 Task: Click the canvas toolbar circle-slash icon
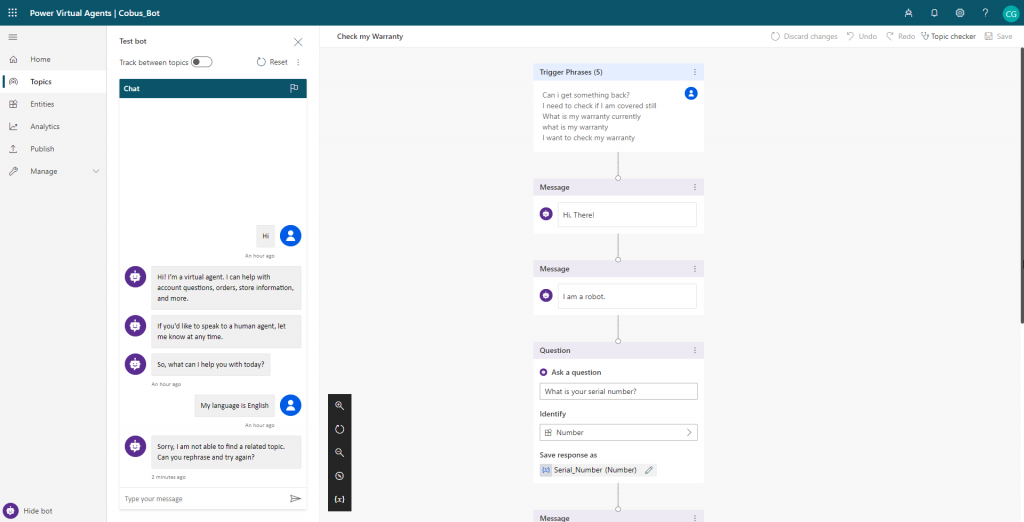(x=340, y=476)
